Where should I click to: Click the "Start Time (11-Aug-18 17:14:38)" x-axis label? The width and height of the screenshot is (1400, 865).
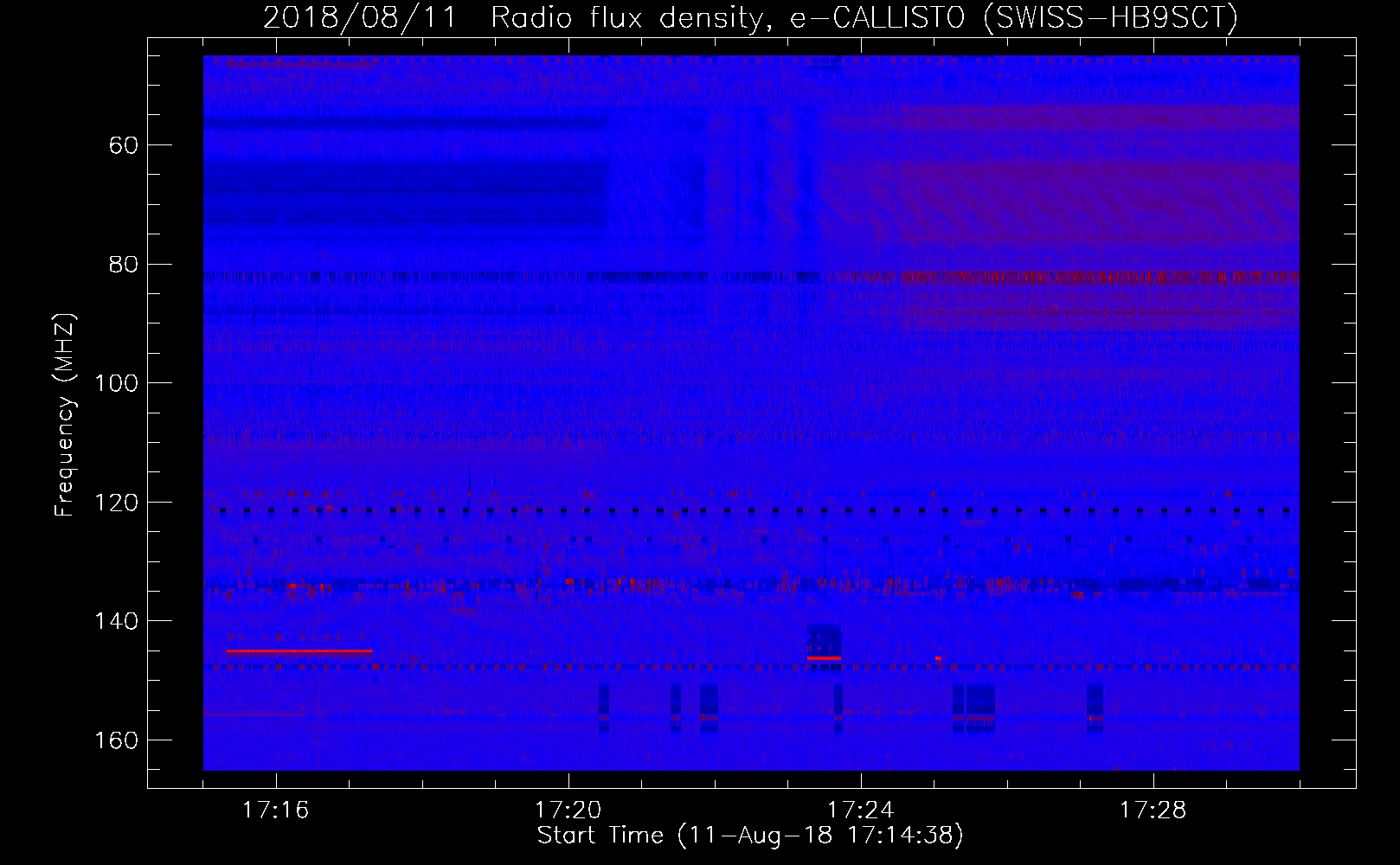(750, 836)
